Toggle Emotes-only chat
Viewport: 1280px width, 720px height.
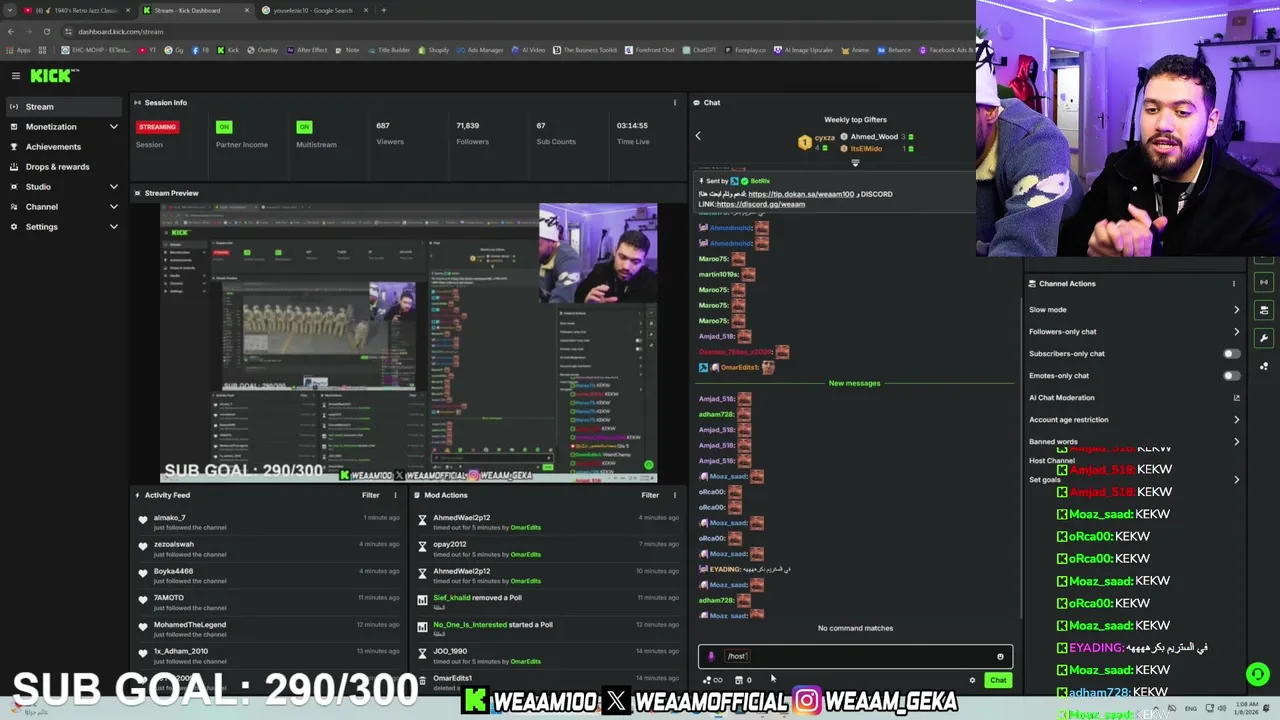pos(1232,376)
